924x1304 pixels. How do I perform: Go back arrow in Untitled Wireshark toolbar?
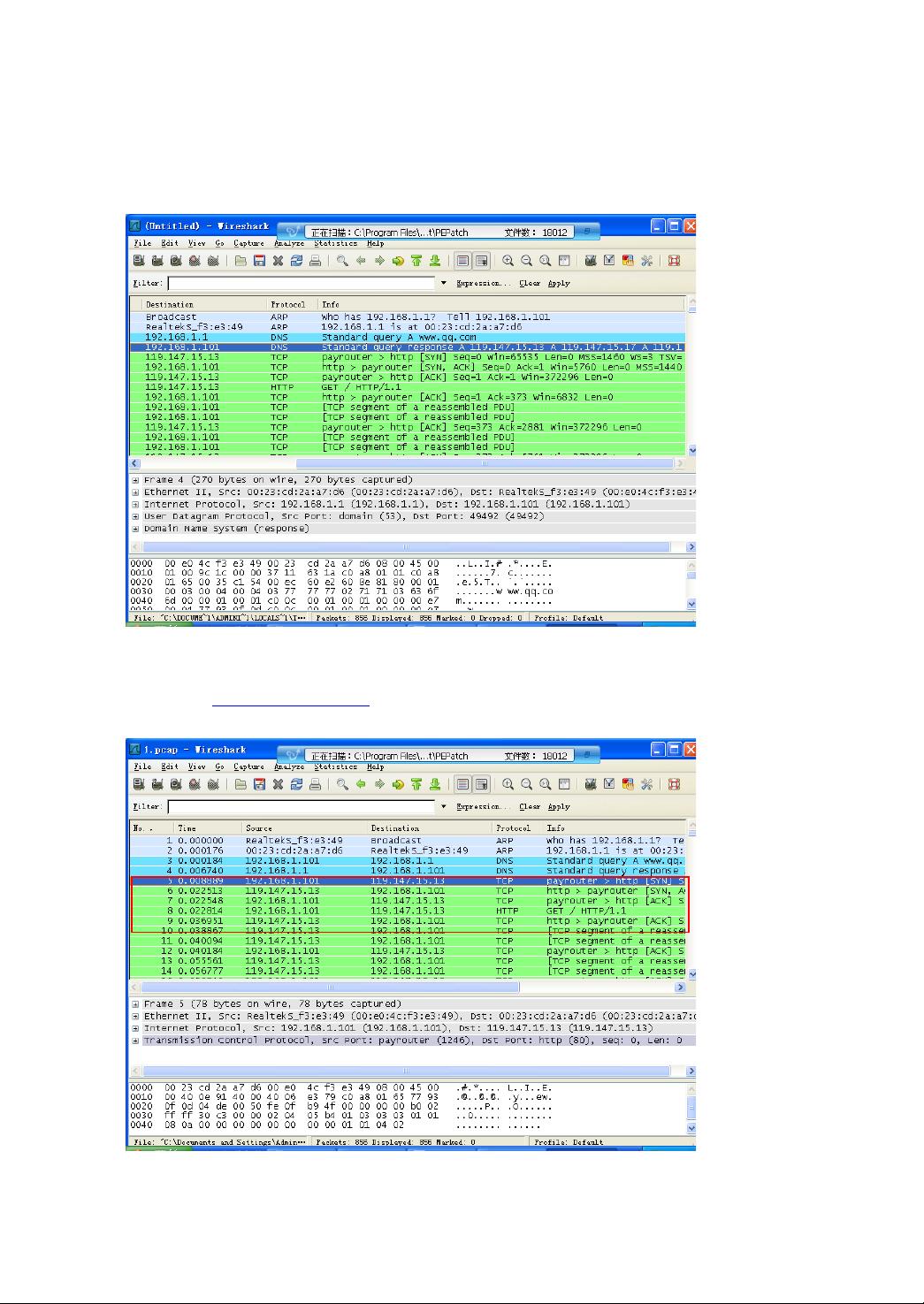[361, 261]
